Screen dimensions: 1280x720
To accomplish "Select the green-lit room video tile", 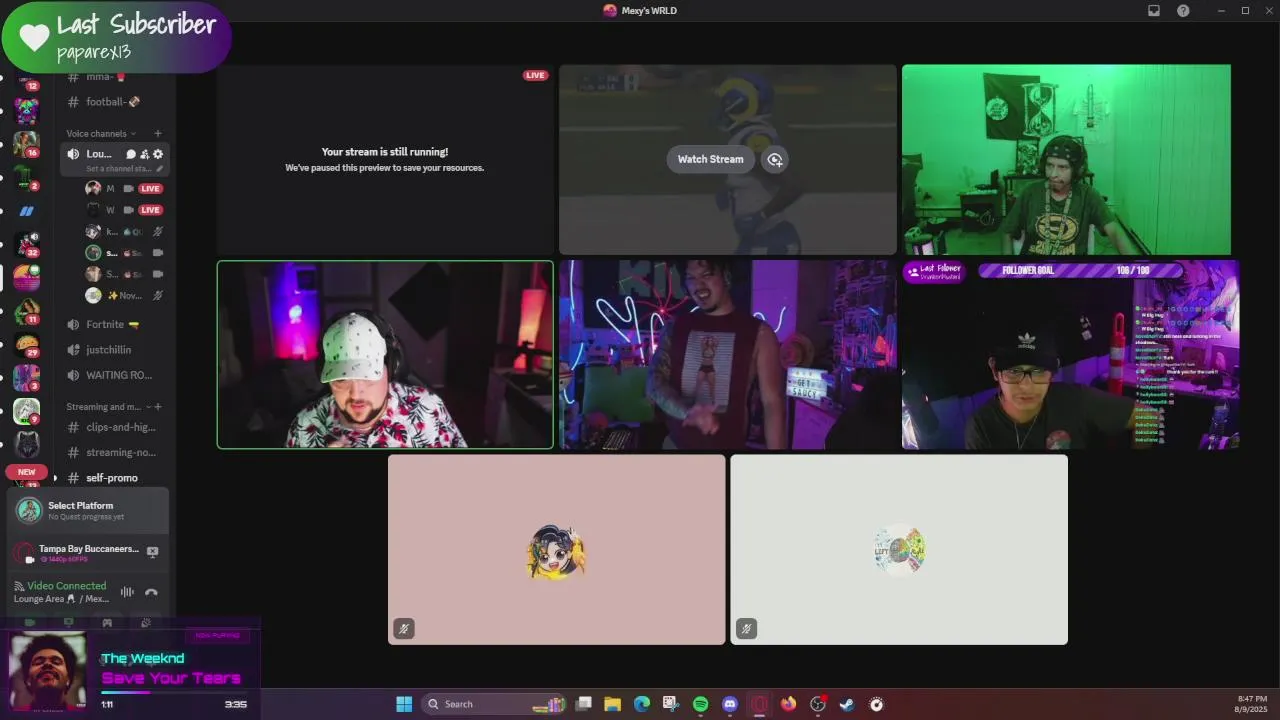I will point(1066,160).
